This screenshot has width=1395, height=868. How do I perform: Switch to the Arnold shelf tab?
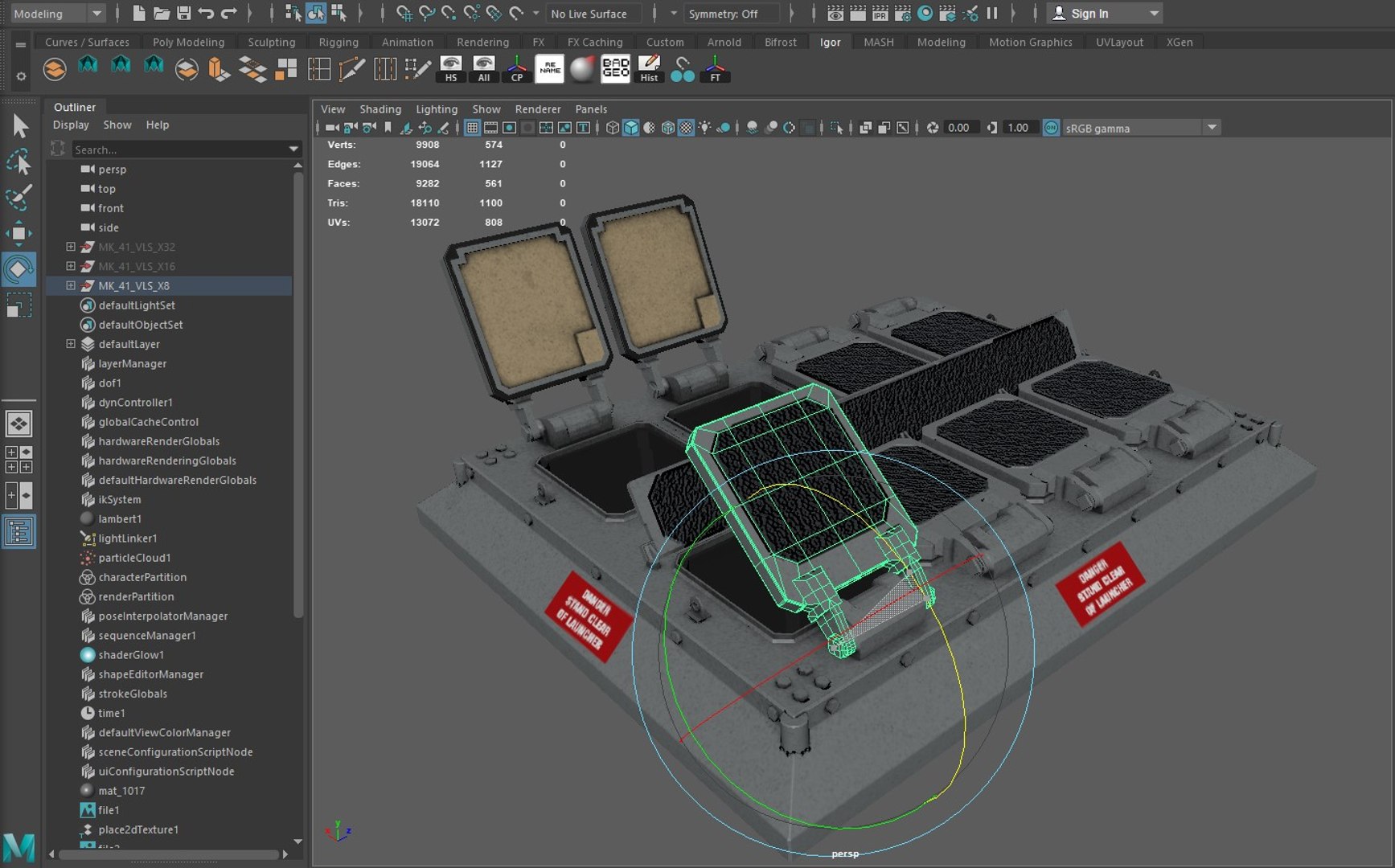pos(724,42)
